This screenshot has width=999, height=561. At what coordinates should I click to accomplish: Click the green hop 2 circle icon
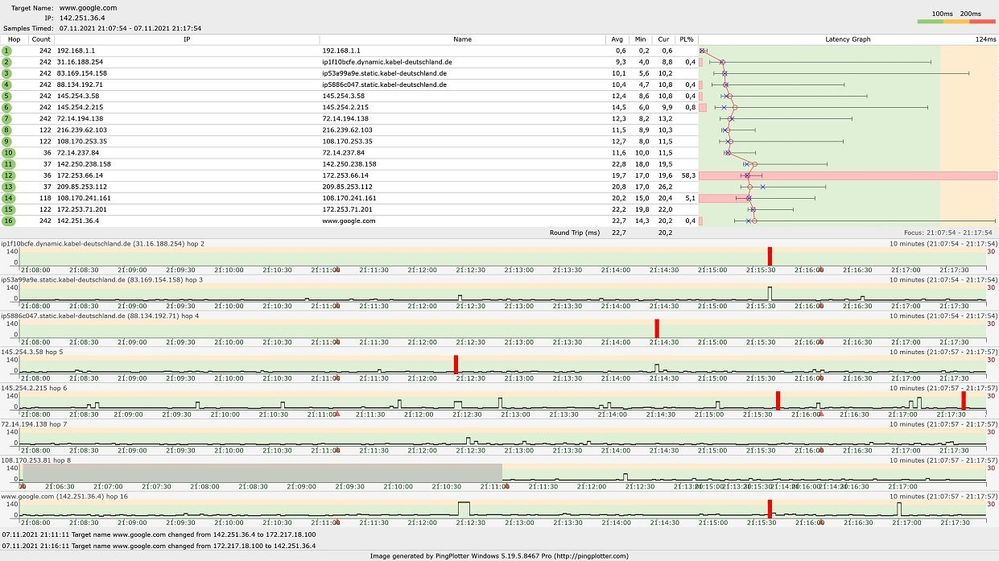(x=7, y=62)
